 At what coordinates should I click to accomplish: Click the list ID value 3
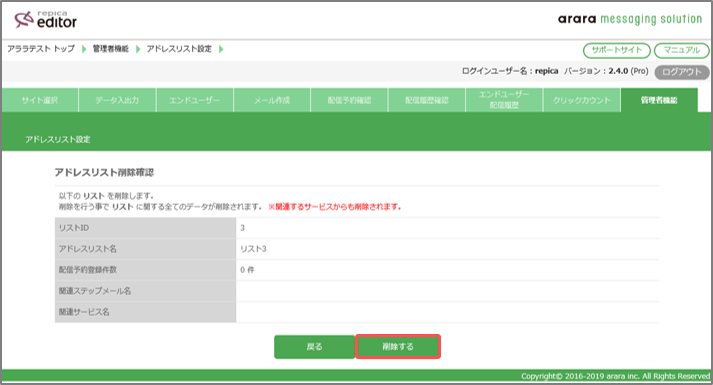[242, 228]
